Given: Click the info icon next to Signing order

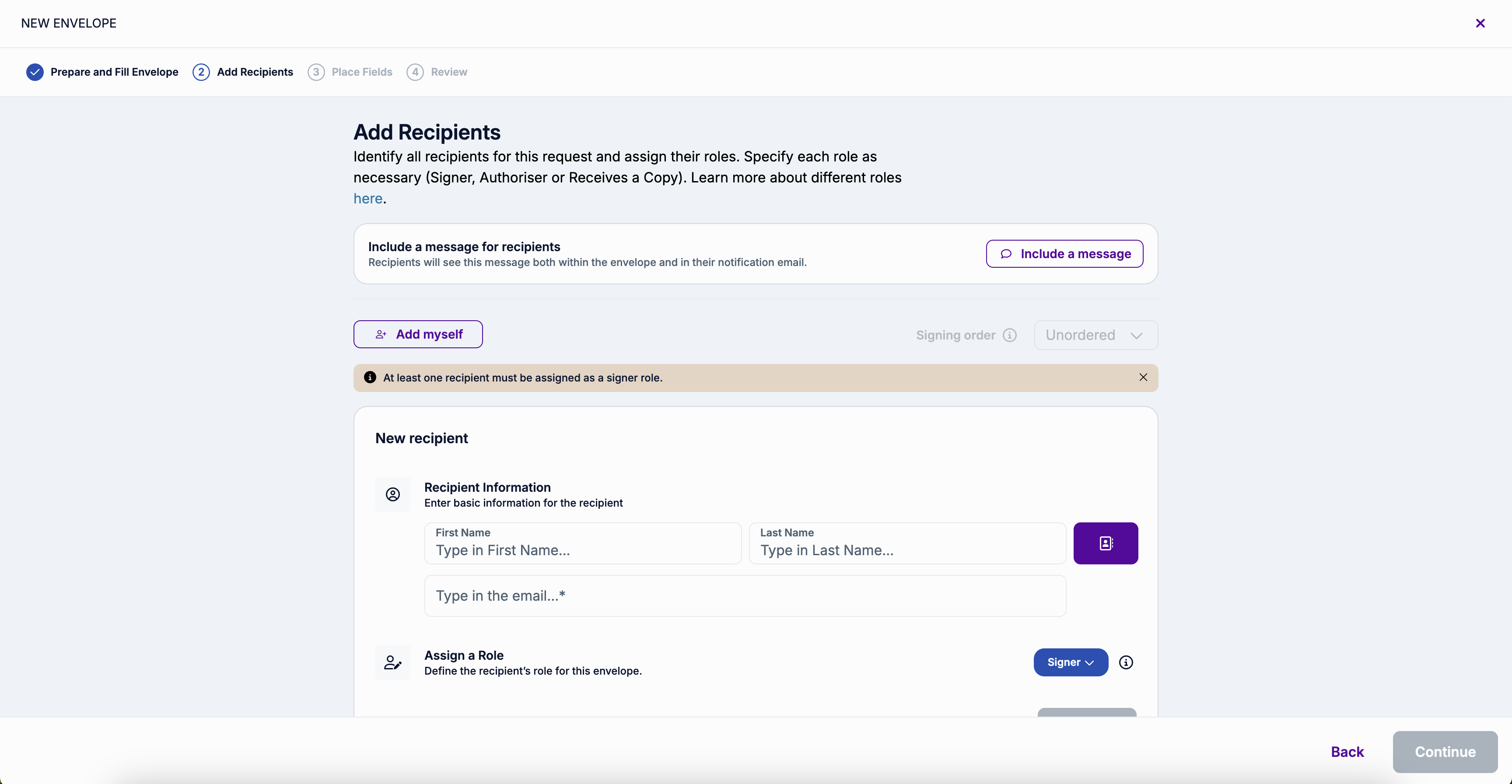Looking at the screenshot, I should point(1010,335).
